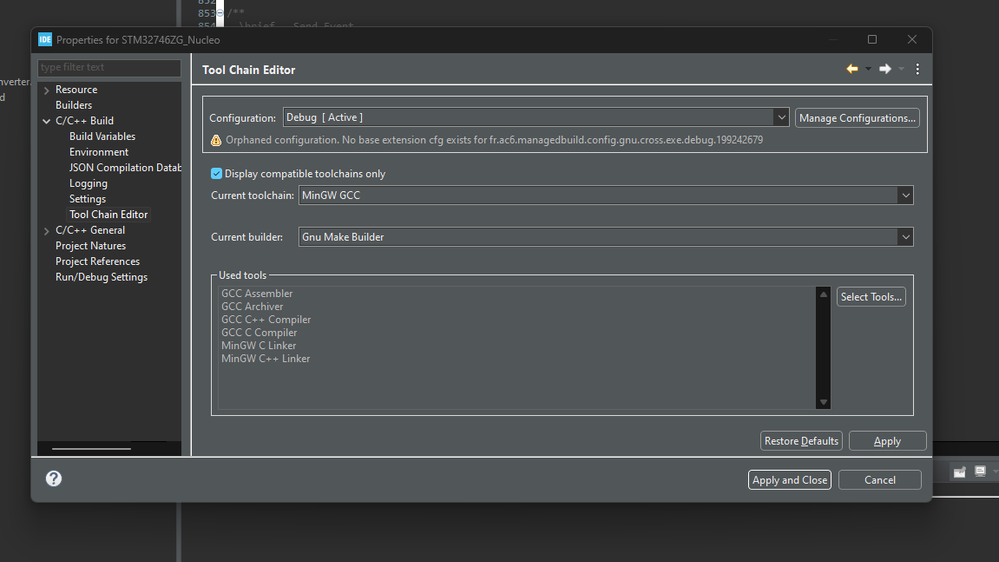Expand the Resource tree node
999x562 pixels.
(x=46, y=90)
